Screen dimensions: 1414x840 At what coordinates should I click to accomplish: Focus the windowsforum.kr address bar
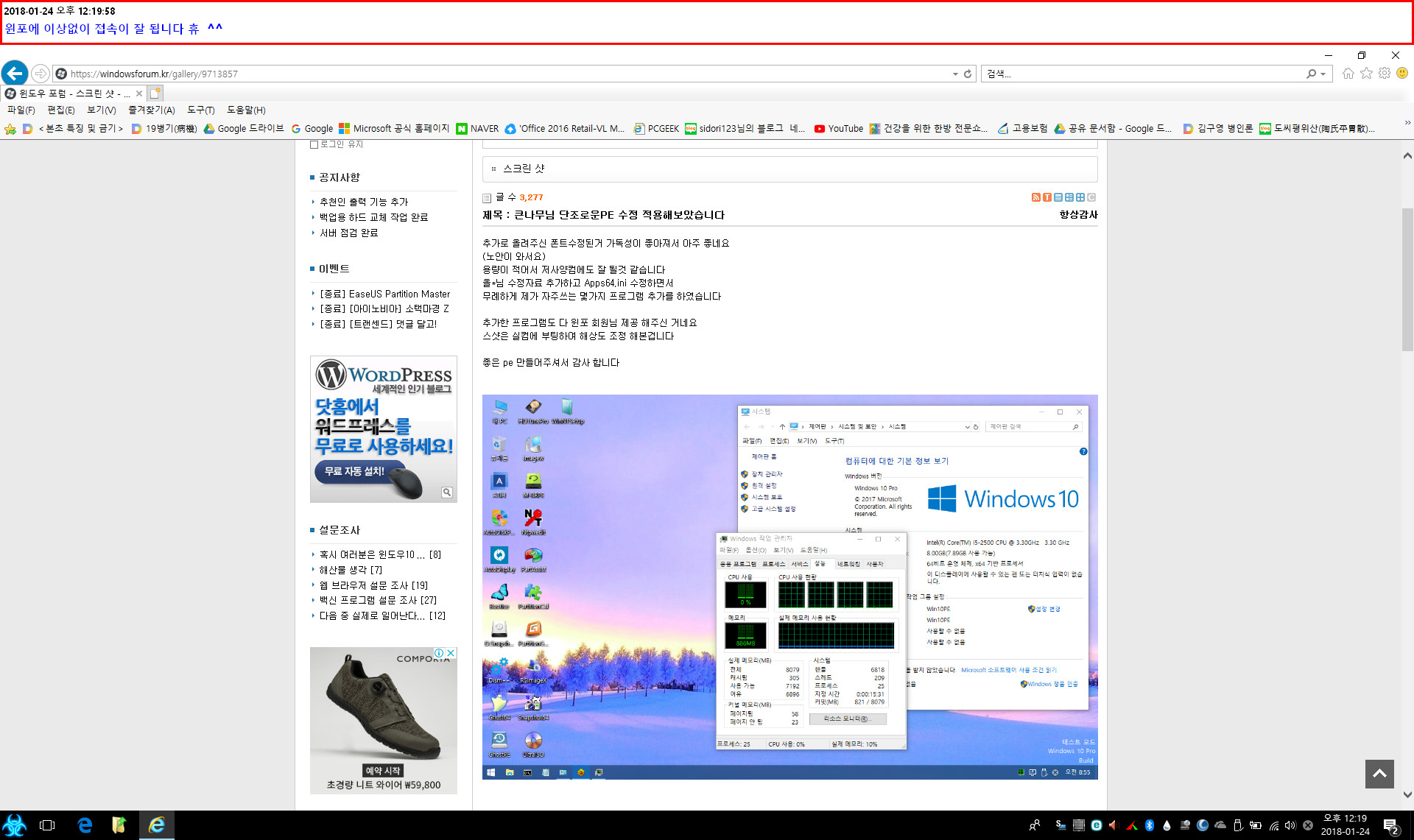508,74
